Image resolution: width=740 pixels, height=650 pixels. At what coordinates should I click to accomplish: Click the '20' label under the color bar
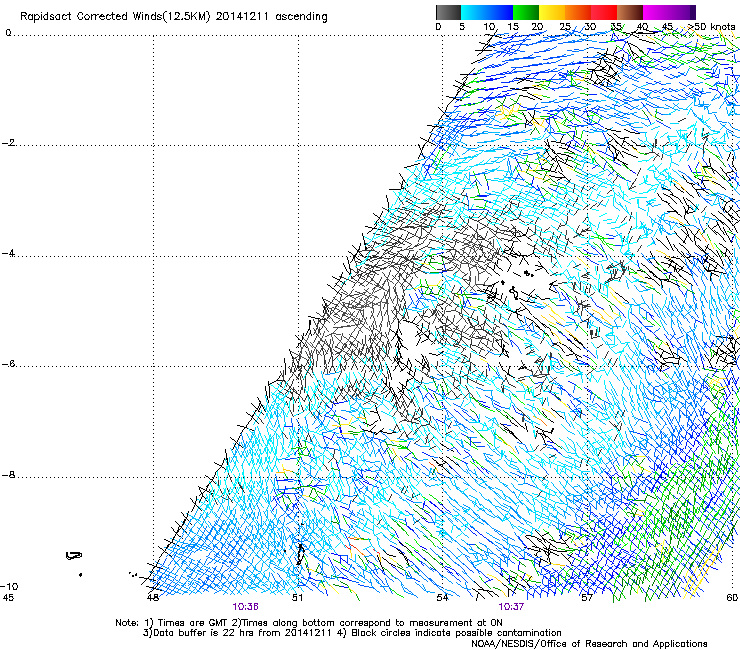(x=537, y=27)
